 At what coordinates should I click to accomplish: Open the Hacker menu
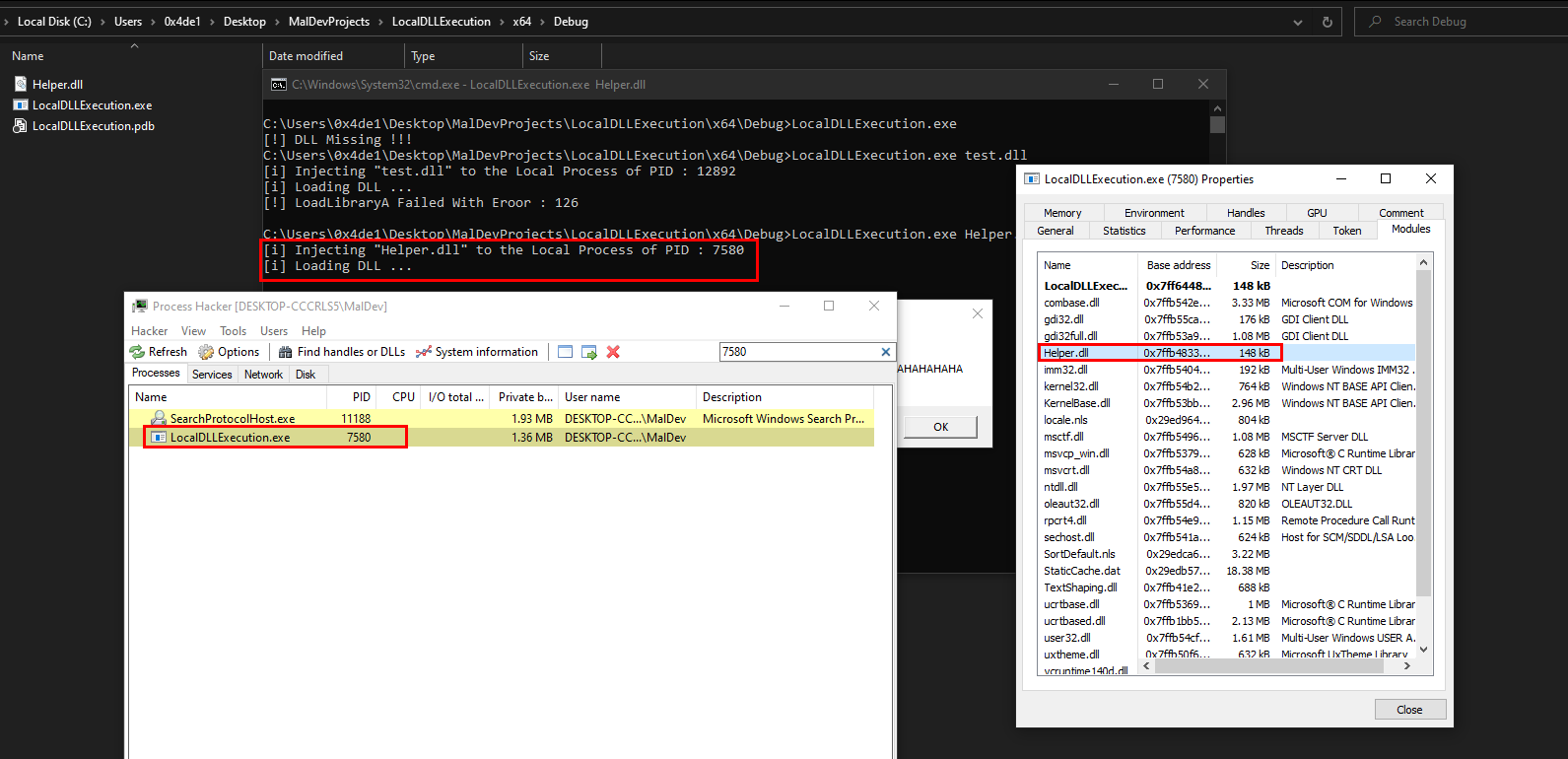(150, 331)
